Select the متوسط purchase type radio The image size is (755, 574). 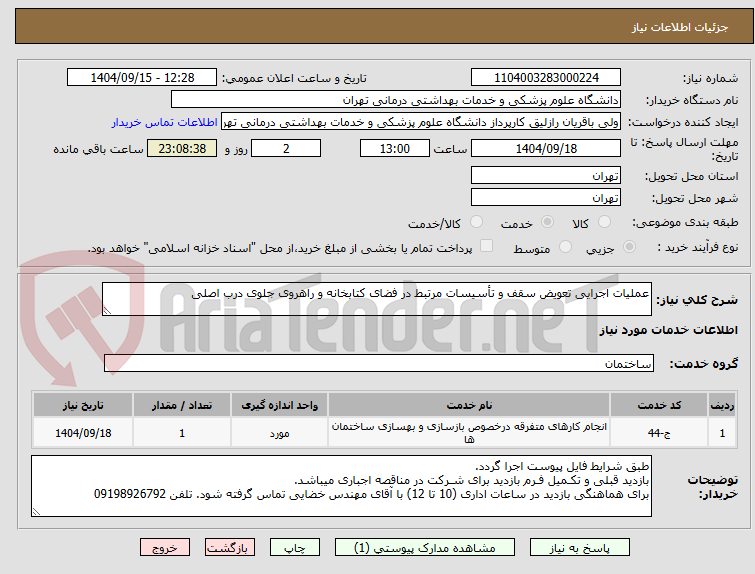[x=565, y=247]
